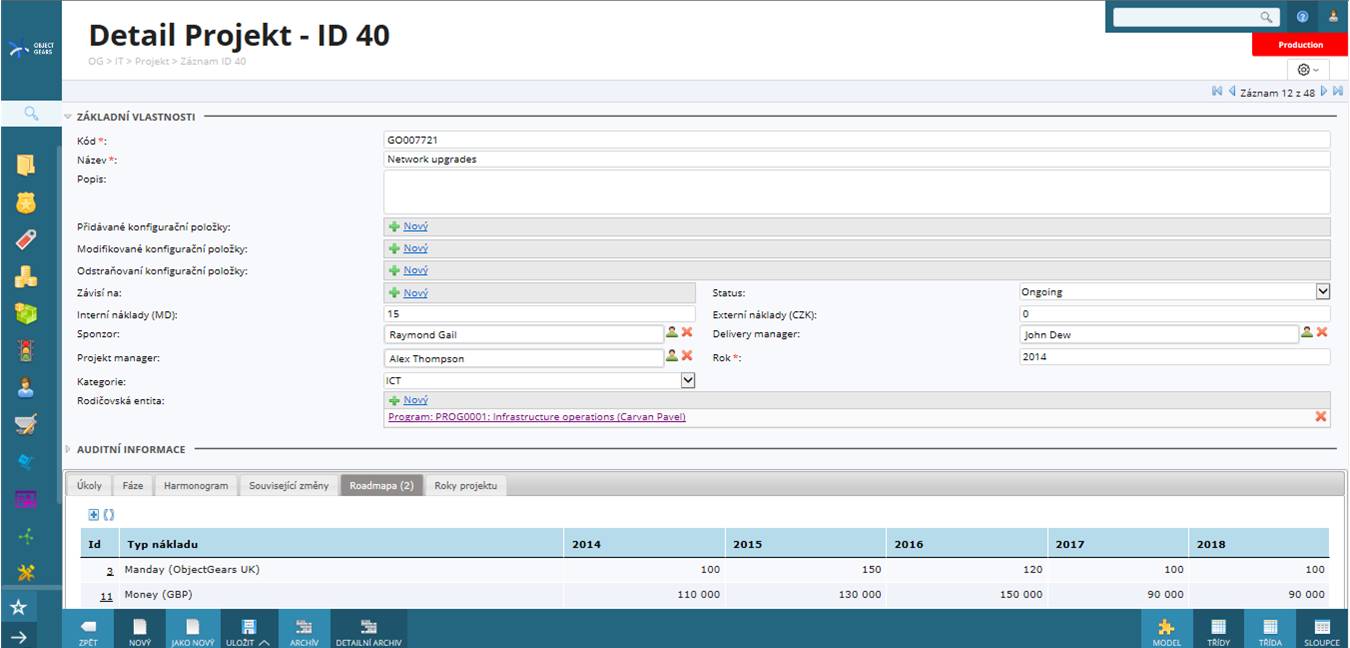This screenshot has height=648, width=1350.
Task: Remove the parent Program link
Action: click(1321, 417)
